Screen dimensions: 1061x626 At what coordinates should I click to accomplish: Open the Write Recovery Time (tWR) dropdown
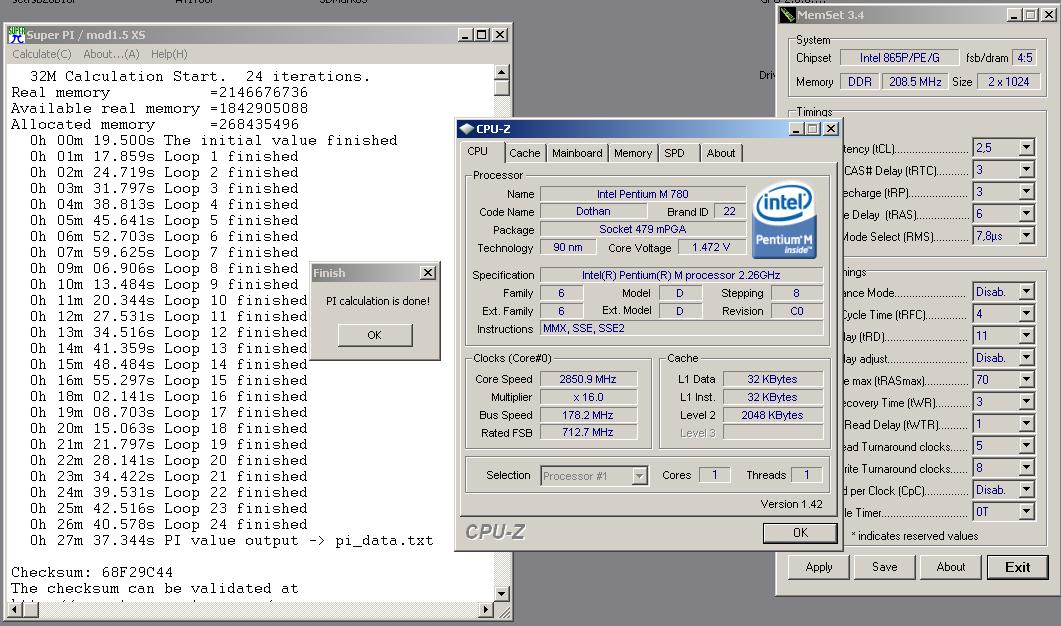tap(1026, 402)
